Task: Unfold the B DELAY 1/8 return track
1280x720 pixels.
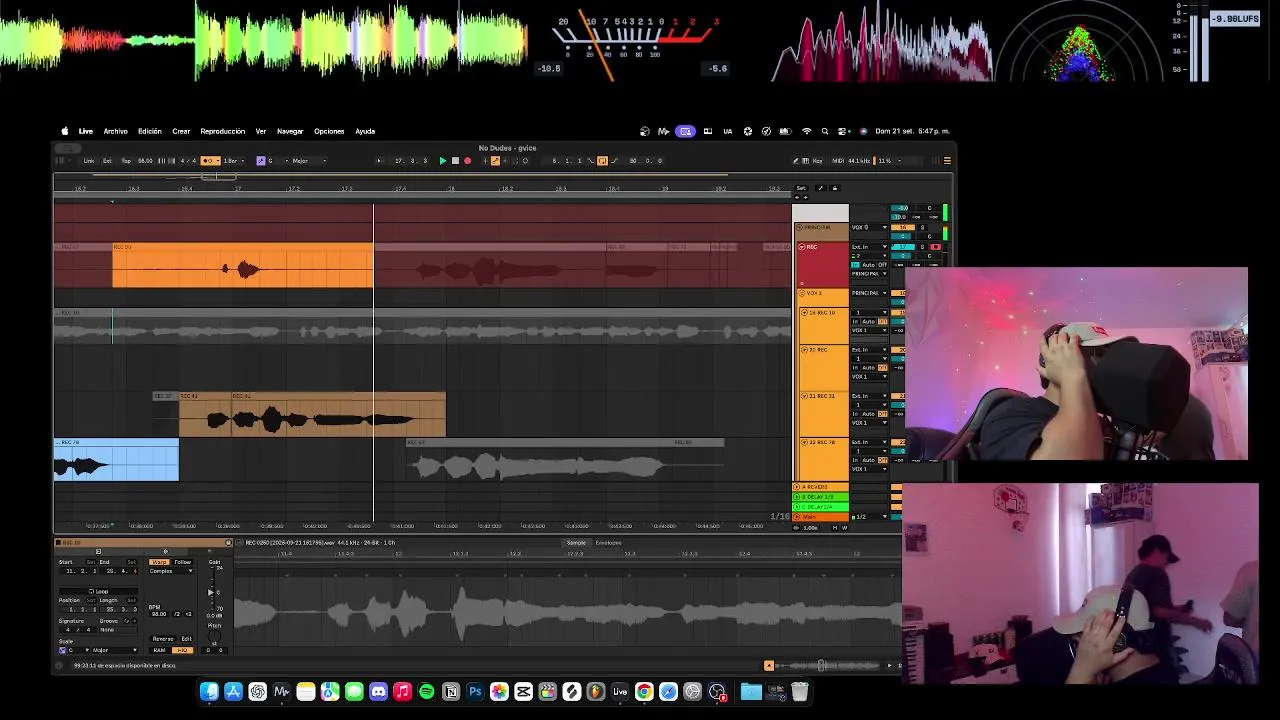Action: point(798,497)
